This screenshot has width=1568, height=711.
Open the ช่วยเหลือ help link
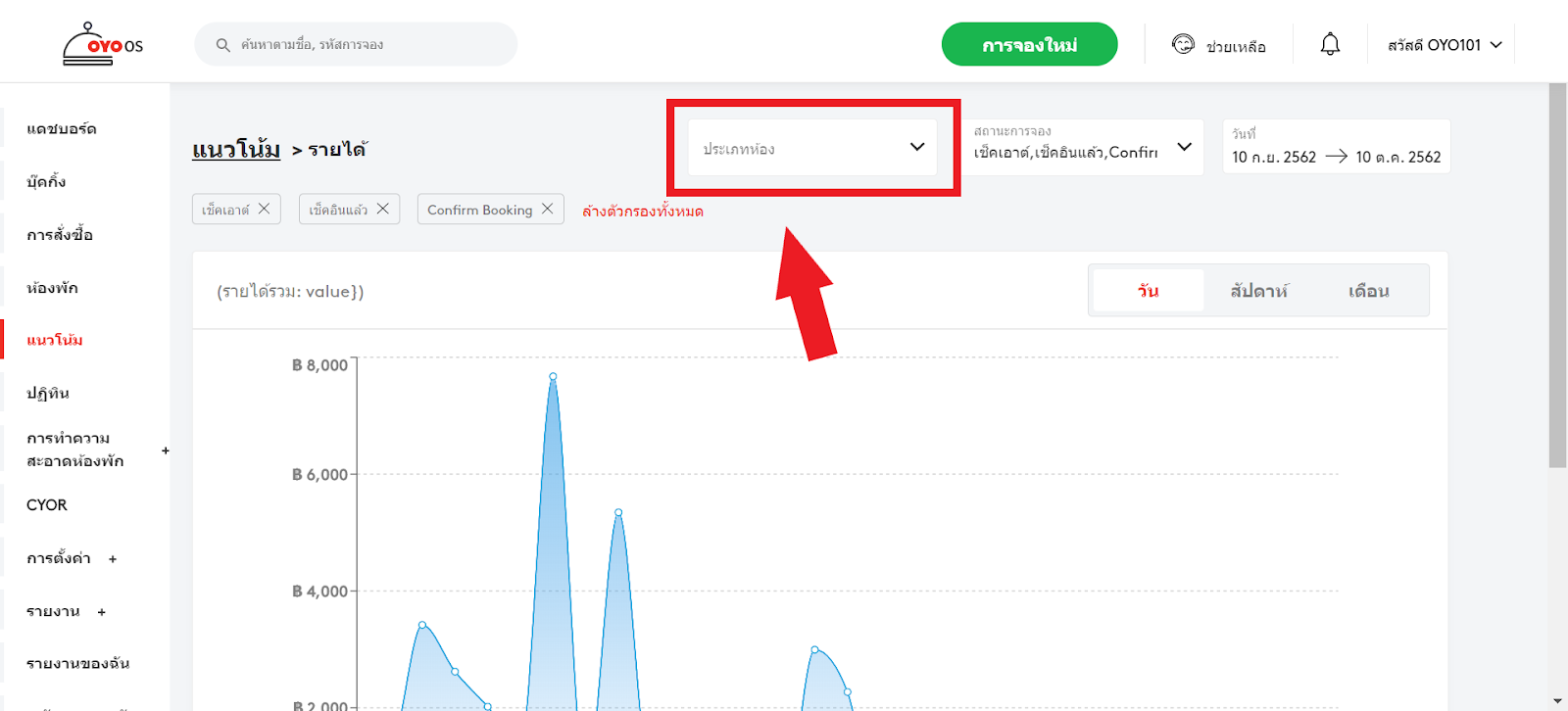1236,46
